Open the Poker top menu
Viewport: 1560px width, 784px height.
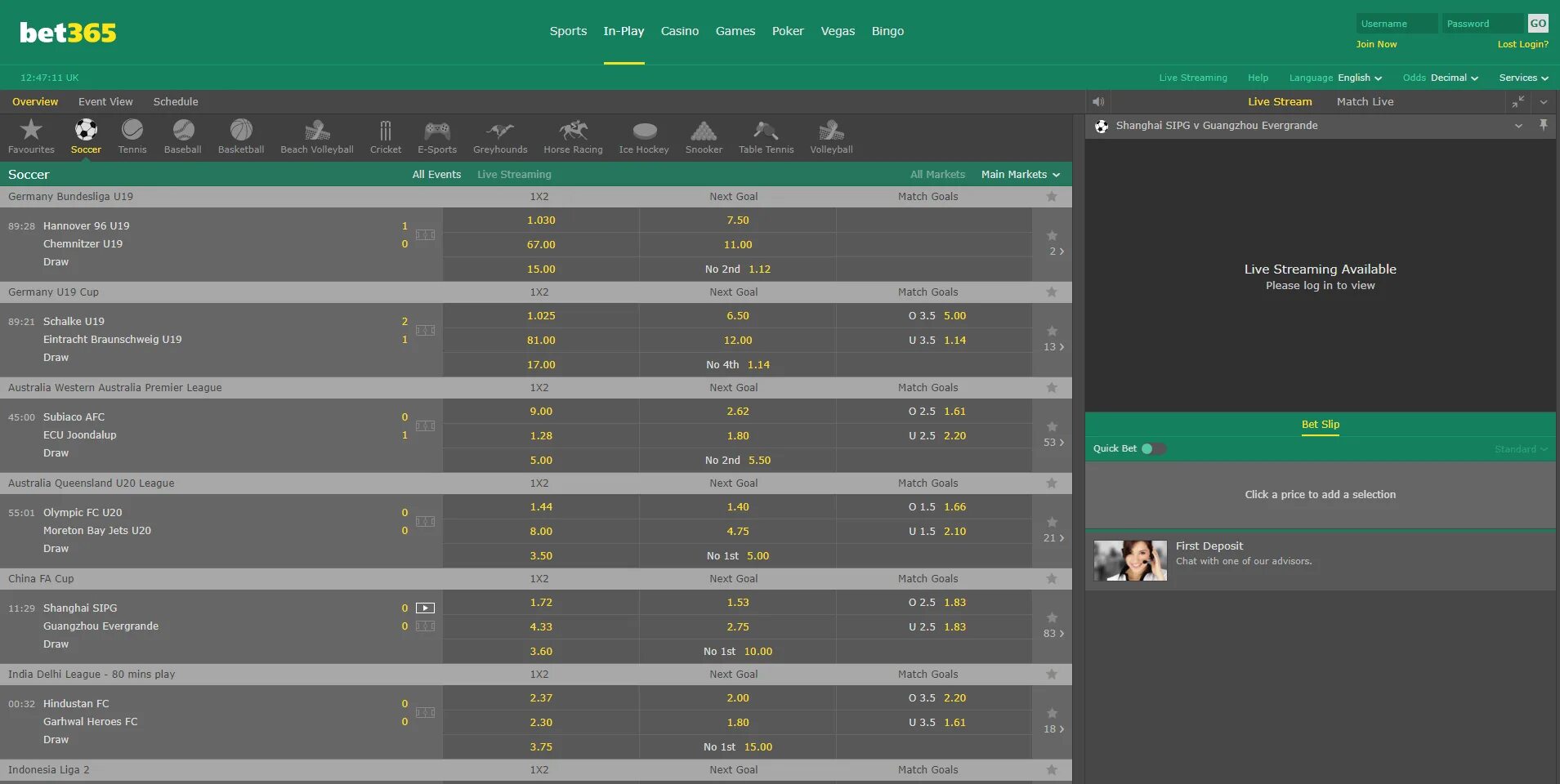[x=788, y=31]
